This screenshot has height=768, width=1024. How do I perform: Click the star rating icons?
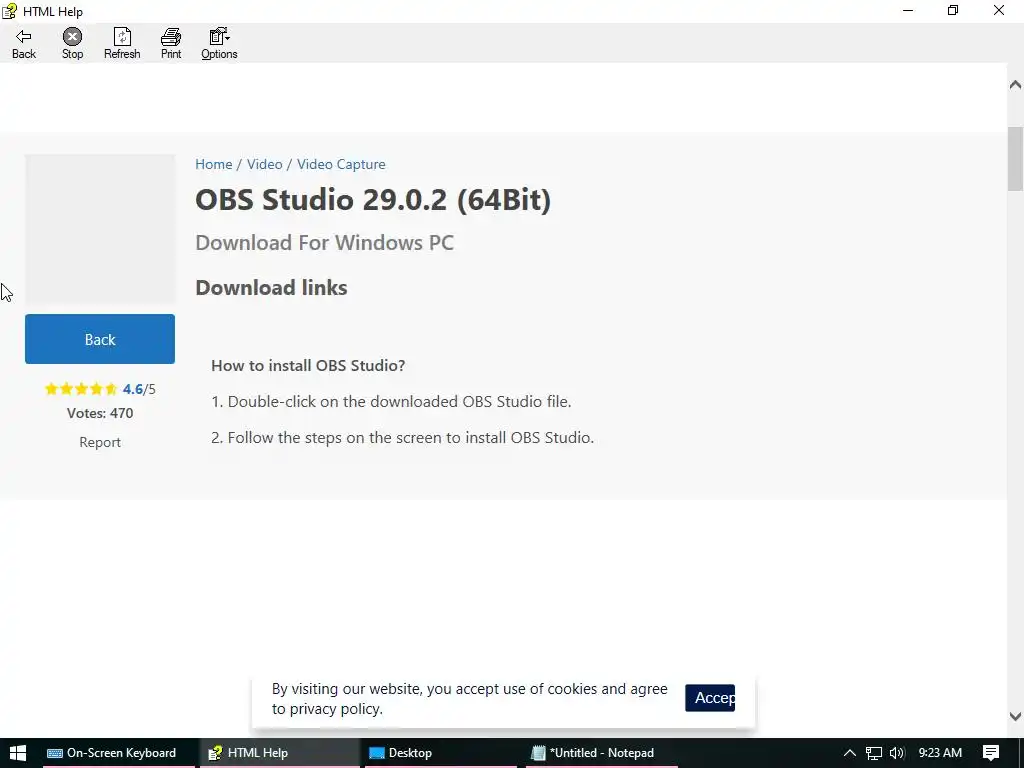pos(81,389)
